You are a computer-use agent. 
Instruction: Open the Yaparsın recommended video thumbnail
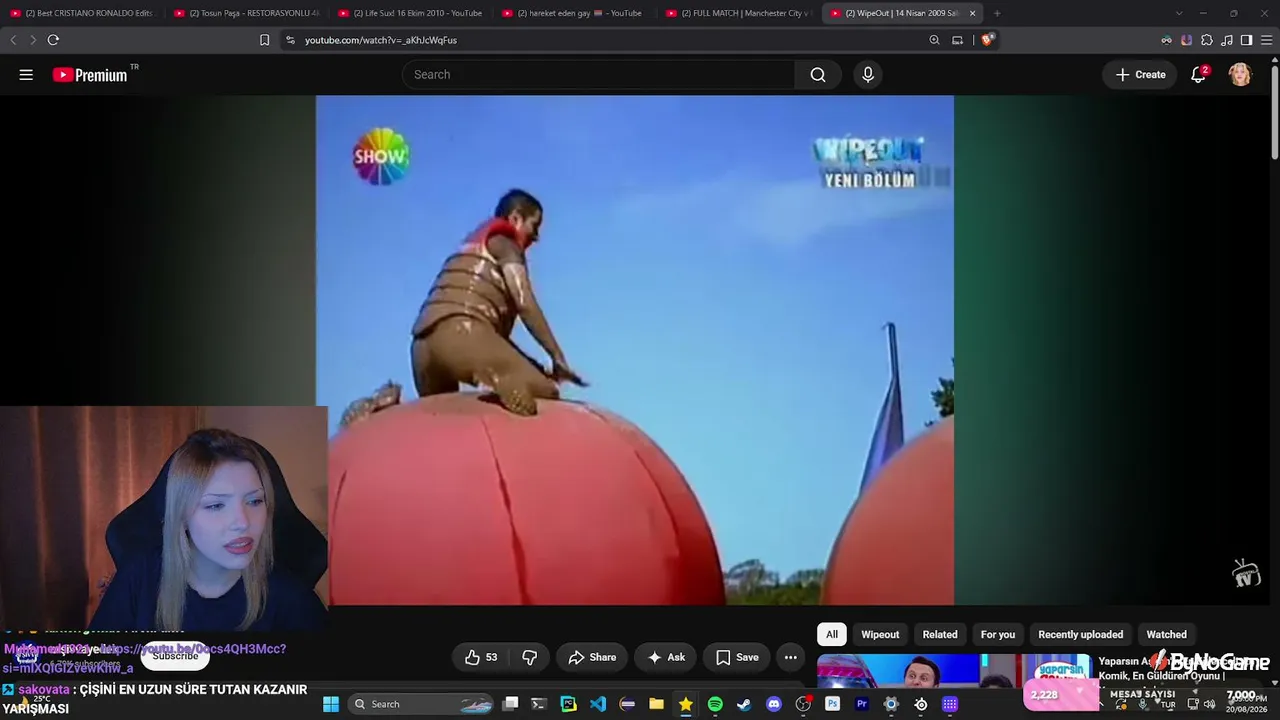(953, 671)
